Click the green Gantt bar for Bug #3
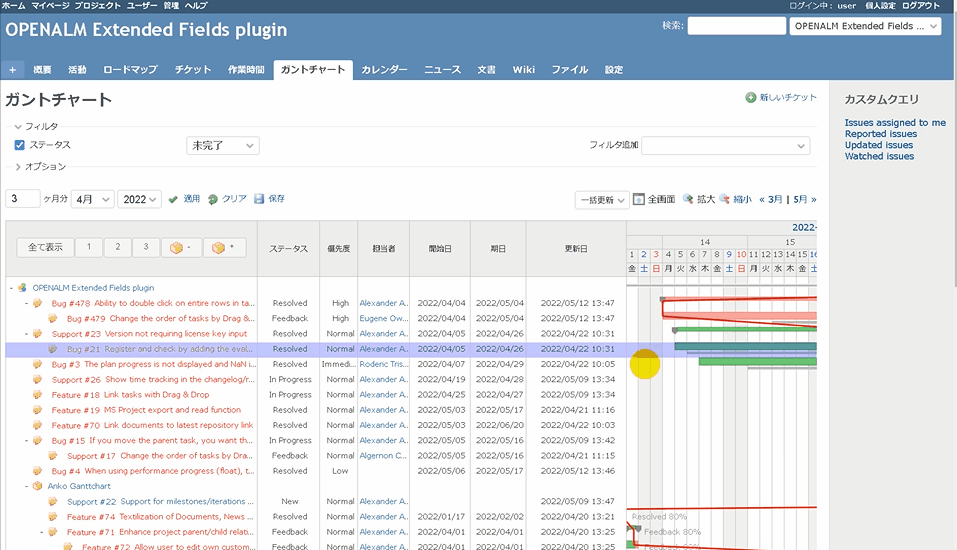This screenshot has width=957, height=550. 757,362
